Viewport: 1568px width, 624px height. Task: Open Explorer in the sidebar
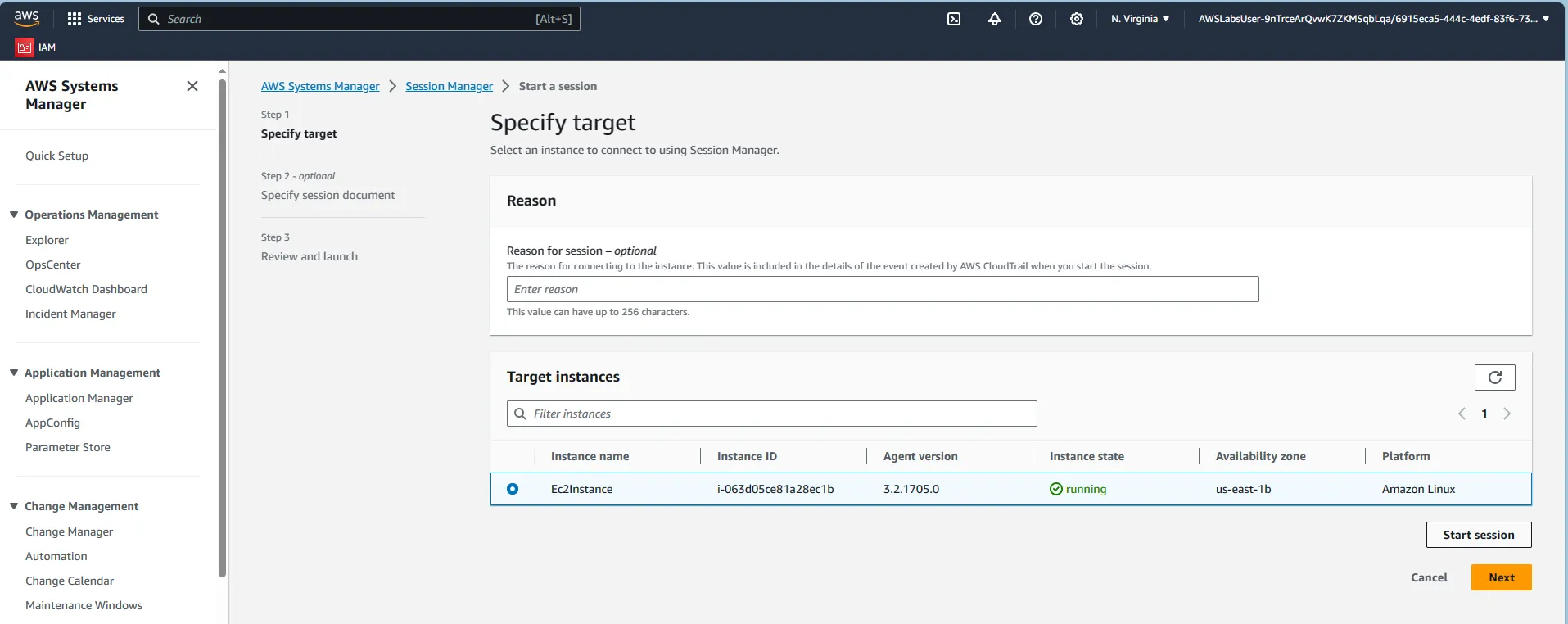(x=47, y=240)
